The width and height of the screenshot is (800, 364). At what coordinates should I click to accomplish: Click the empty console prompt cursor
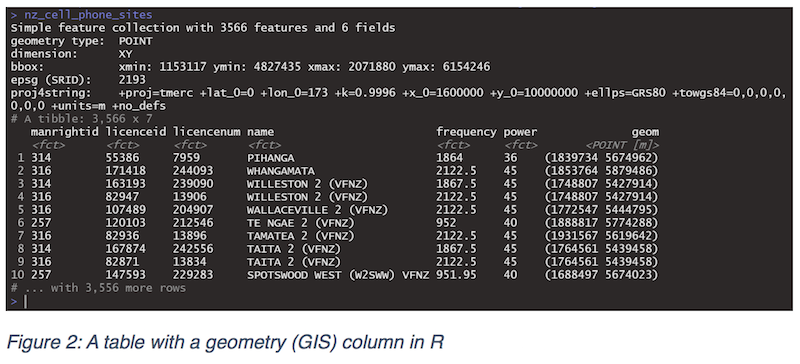25,302
